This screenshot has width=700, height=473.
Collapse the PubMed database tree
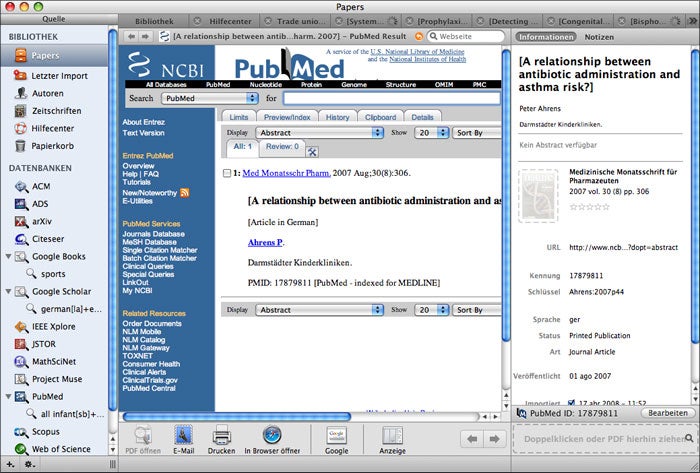tap(8, 397)
